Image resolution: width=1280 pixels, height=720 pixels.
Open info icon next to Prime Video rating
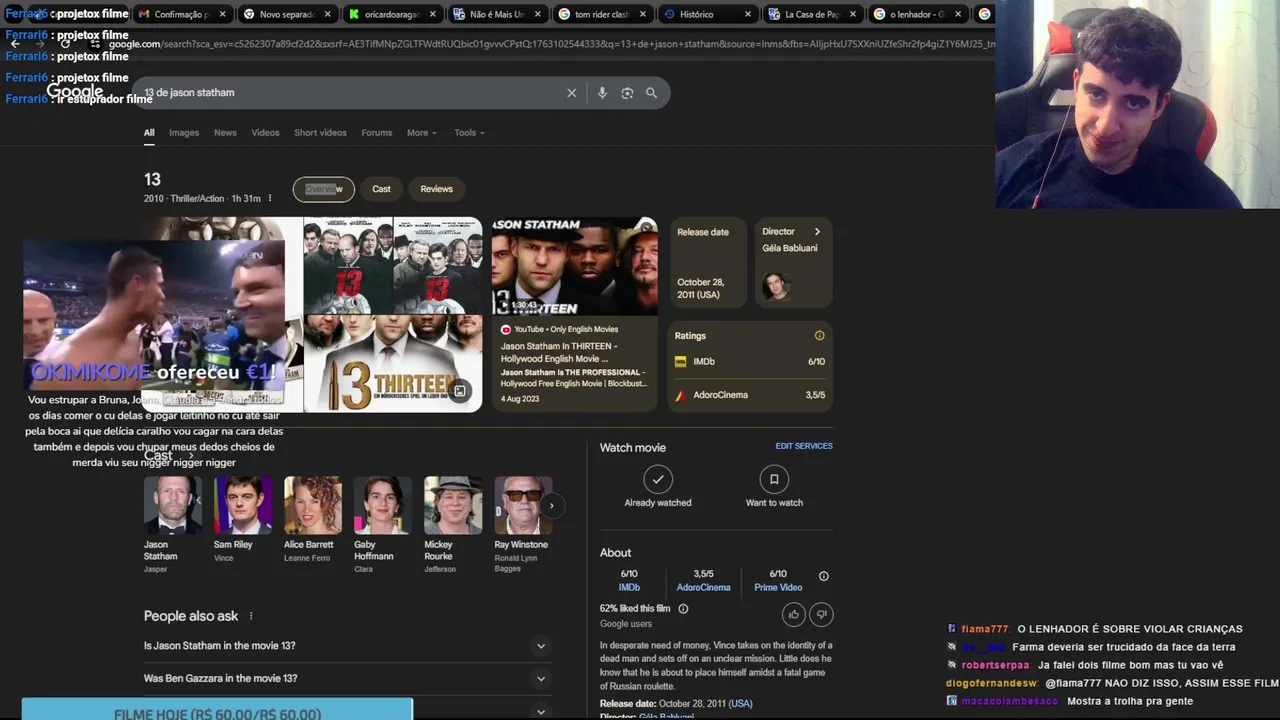point(824,576)
